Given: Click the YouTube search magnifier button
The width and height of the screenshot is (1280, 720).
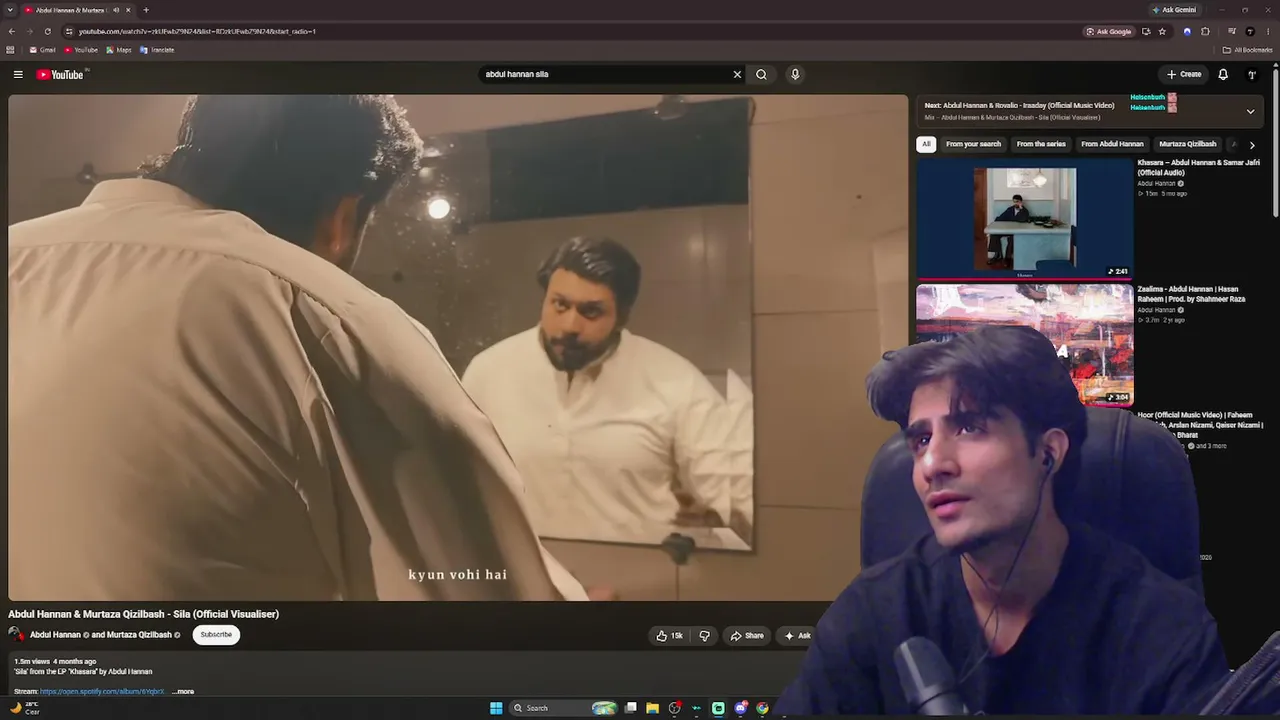Looking at the screenshot, I should tap(762, 74).
